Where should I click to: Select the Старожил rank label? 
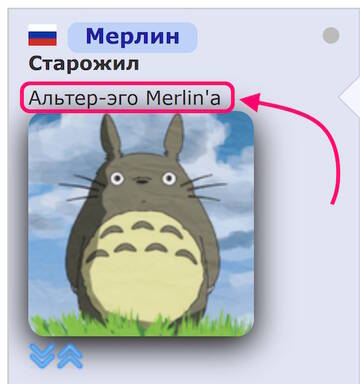[84, 64]
